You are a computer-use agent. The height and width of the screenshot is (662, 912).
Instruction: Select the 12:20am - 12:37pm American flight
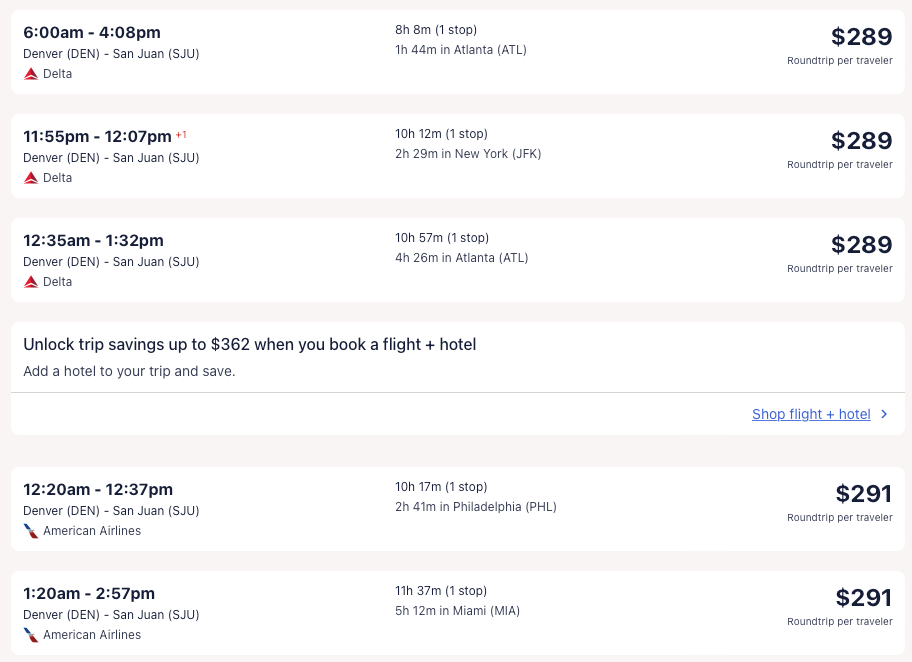[x=98, y=490]
